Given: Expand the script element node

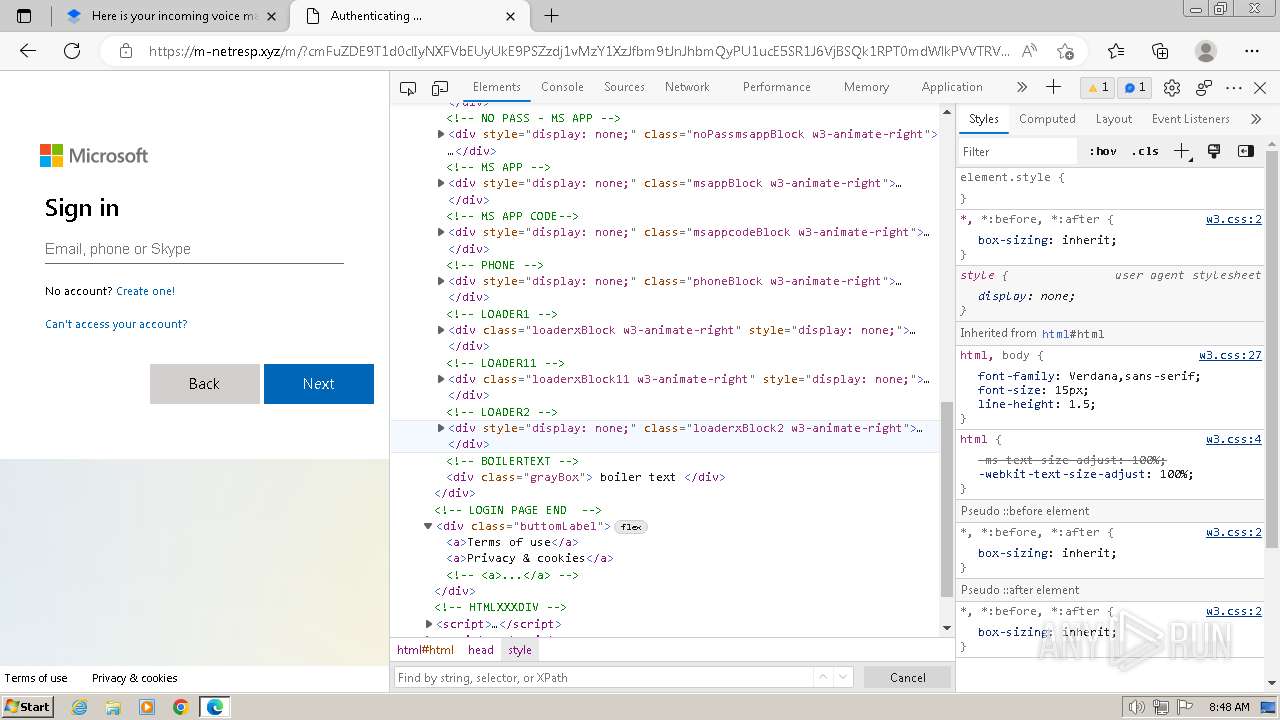Looking at the screenshot, I should tap(429, 624).
